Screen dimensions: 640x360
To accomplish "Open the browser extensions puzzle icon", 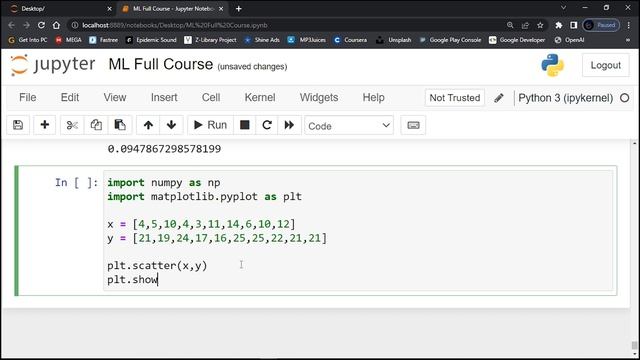I will point(558,25).
